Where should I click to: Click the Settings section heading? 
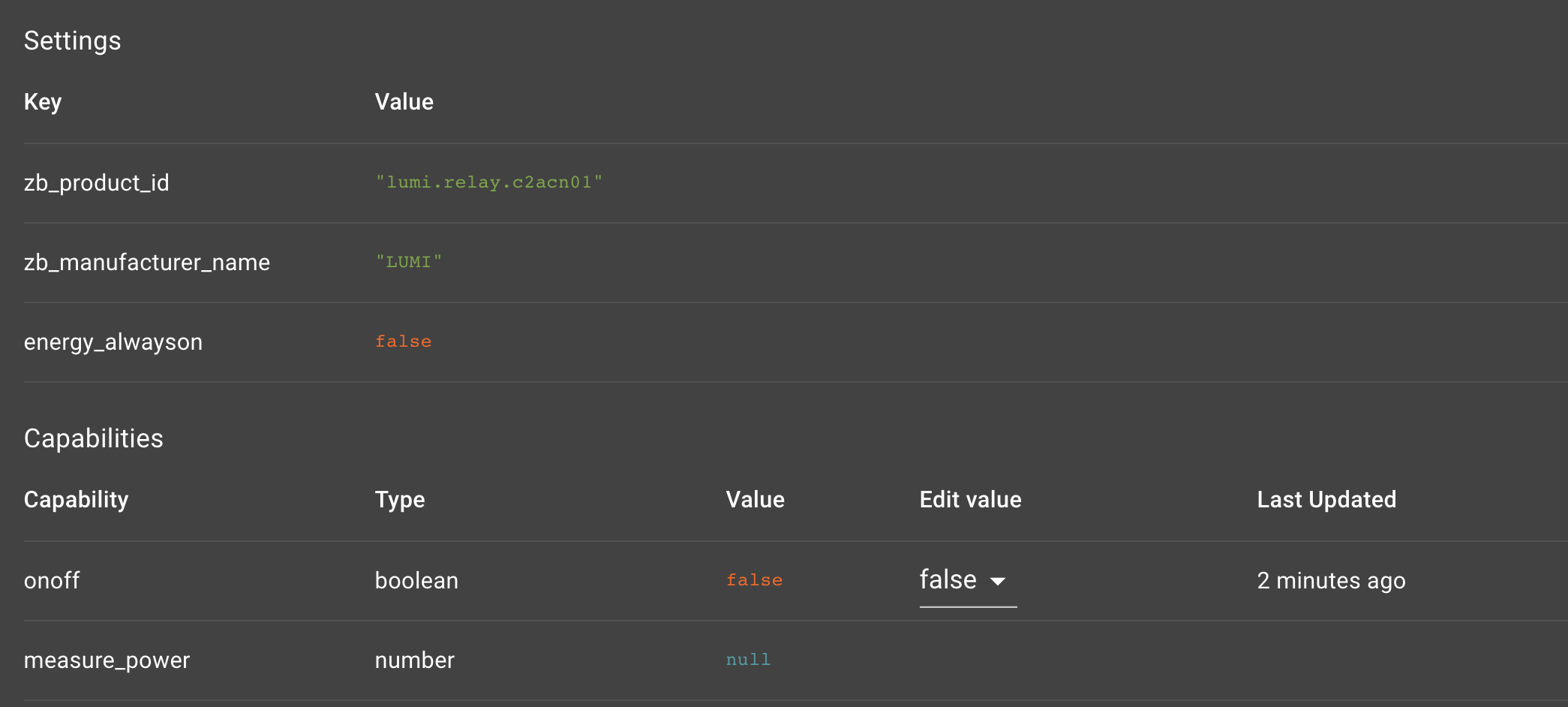72,41
